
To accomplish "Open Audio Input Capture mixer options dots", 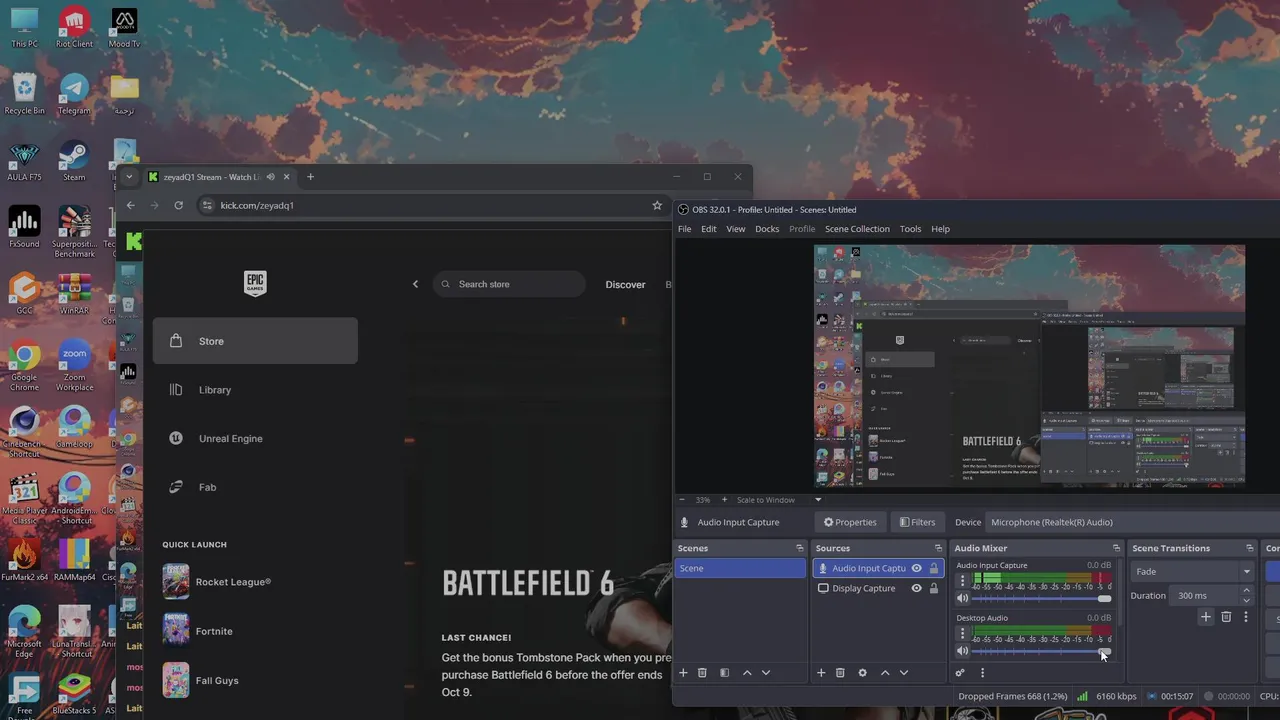I will (963, 579).
